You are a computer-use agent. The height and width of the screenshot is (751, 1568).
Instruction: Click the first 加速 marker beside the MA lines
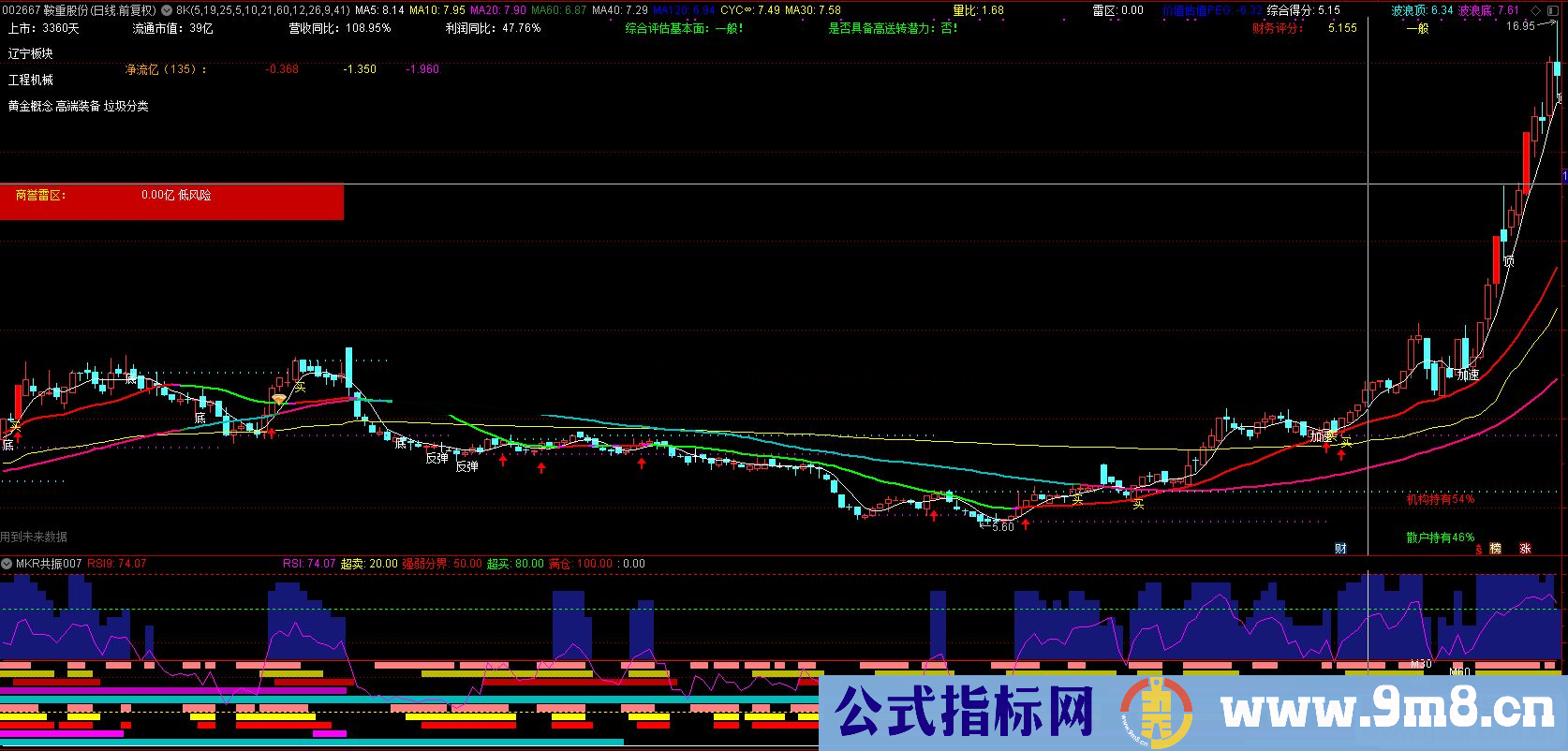tap(1323, 436)
